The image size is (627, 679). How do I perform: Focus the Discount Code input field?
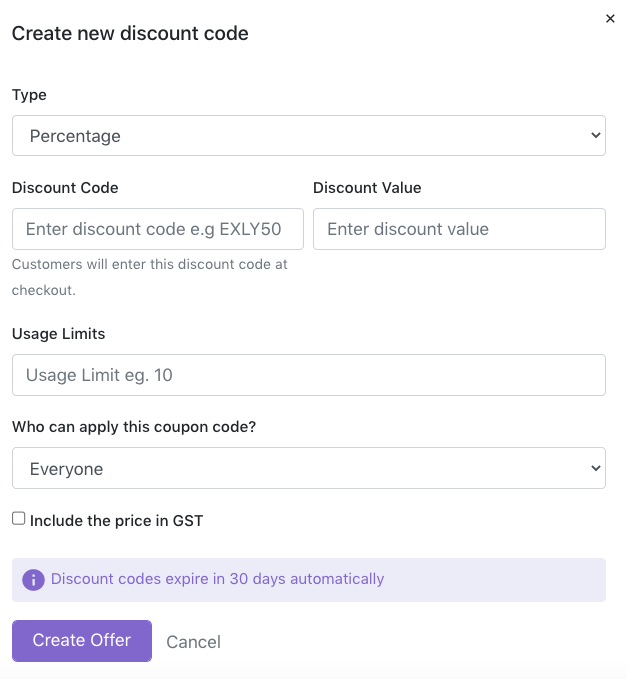(158, 229)
